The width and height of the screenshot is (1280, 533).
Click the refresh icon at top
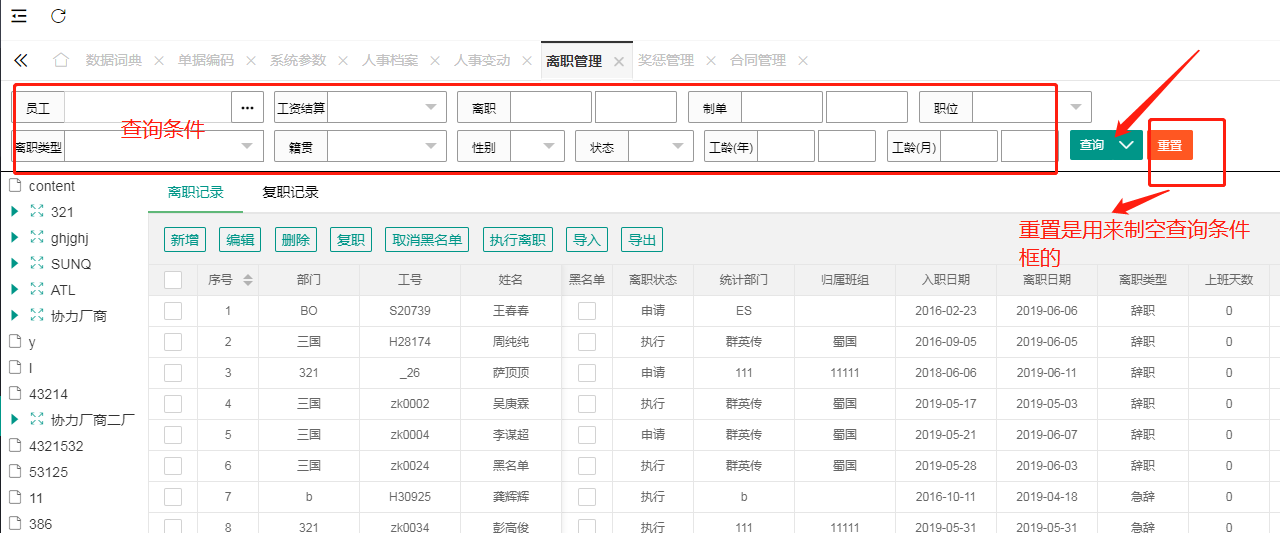coord(58,16)
